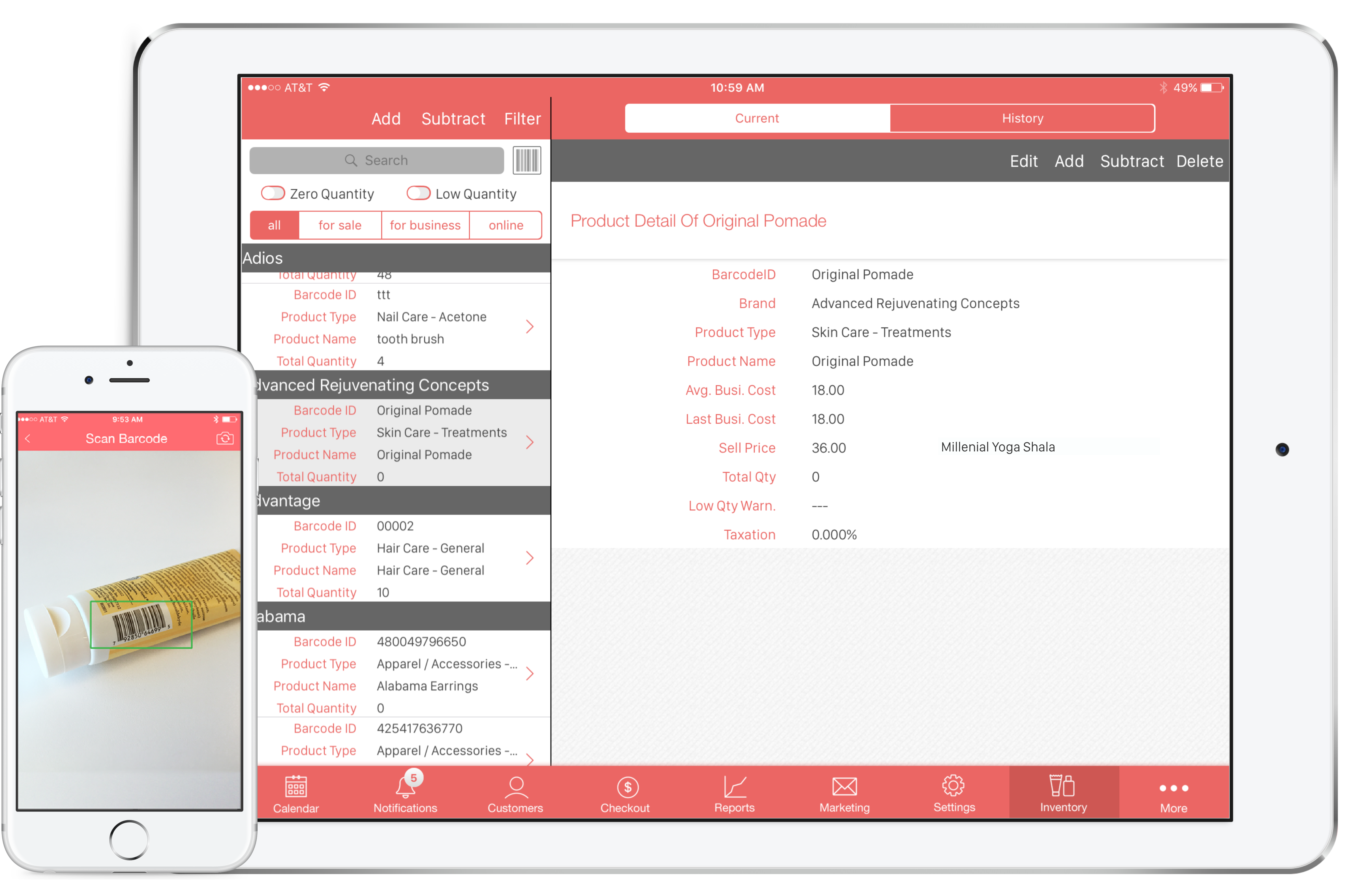Select the 'for business' filter segment

426,225
